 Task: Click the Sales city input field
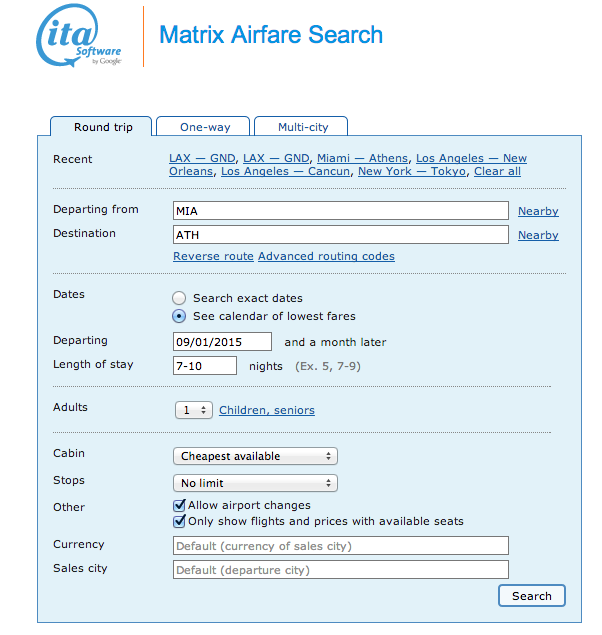point(340,569)
